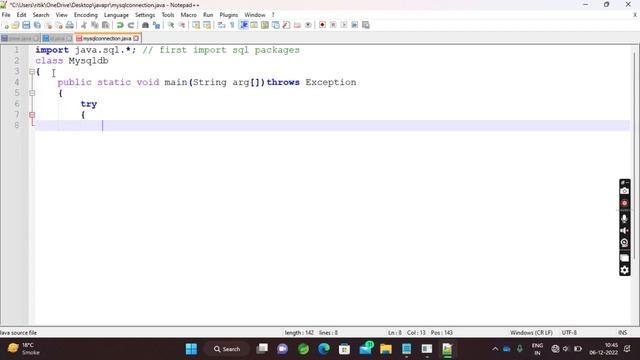Click the Playback macro toolbar icon

point(344,25)
